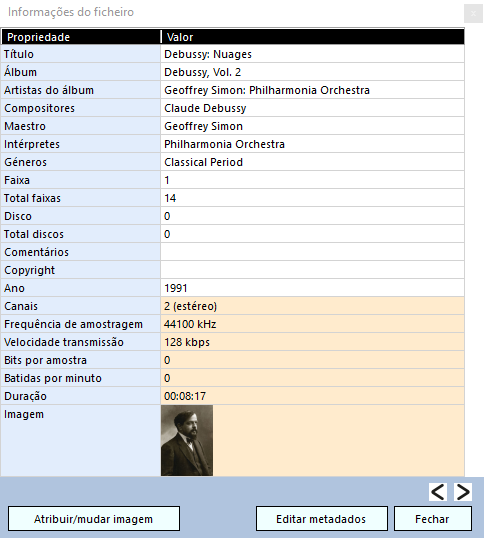Viewport: 484px width, 538px height.
Task: Click the Fechar button
Action: click(x=433, y=519)
